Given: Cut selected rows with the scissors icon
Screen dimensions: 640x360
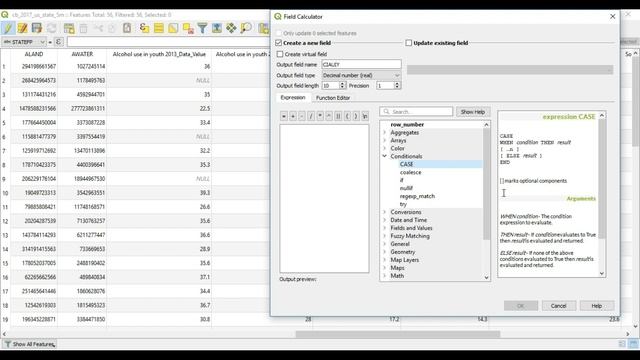Looking at the screenshot, I should 98,28.
